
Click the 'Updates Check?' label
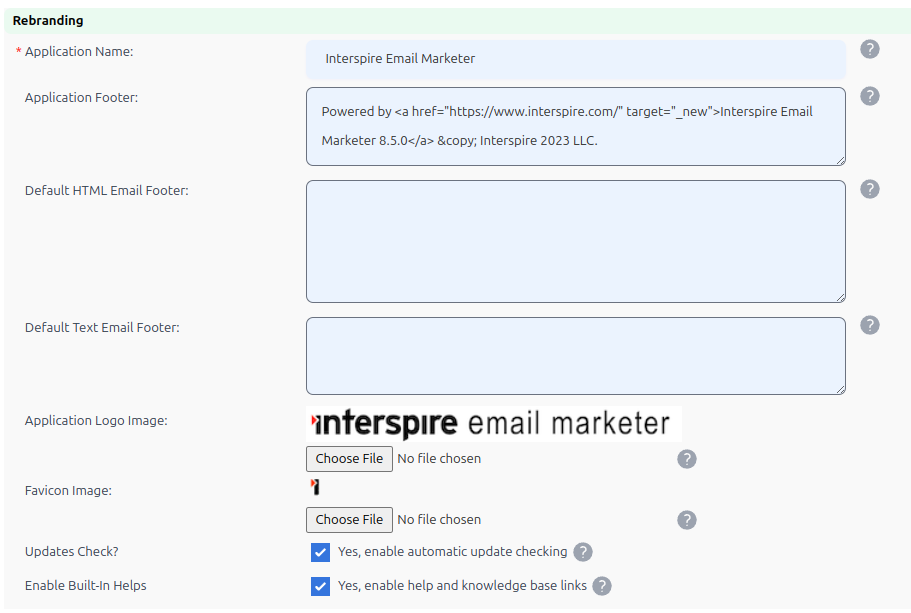pyautogui.click(x=71, y=552)
